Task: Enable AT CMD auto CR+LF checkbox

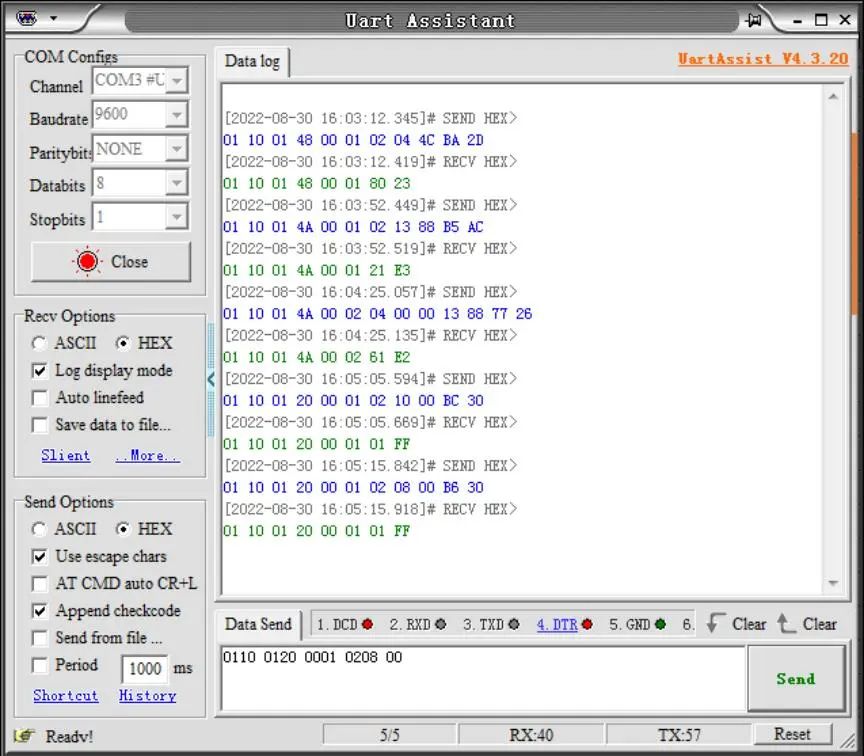Action: point(40,584)
